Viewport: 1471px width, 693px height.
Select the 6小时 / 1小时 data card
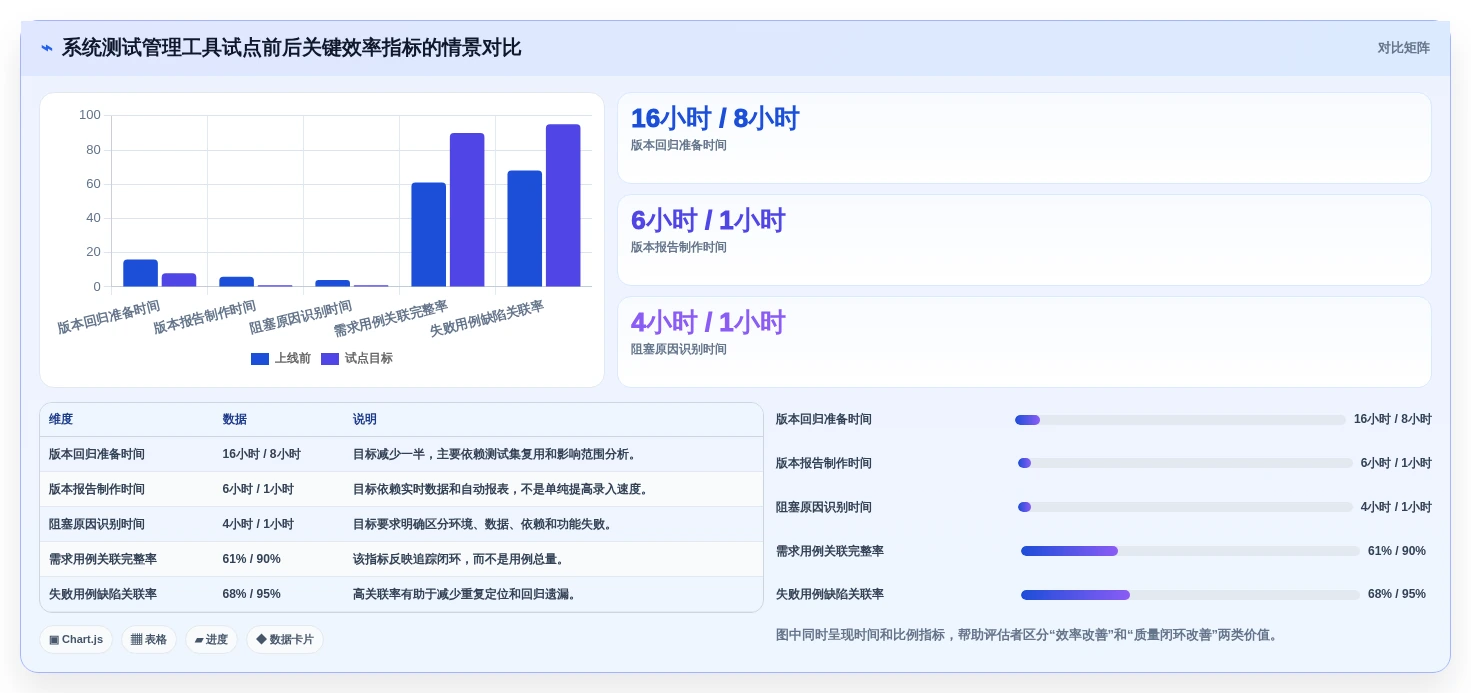tap(1024, 240)
